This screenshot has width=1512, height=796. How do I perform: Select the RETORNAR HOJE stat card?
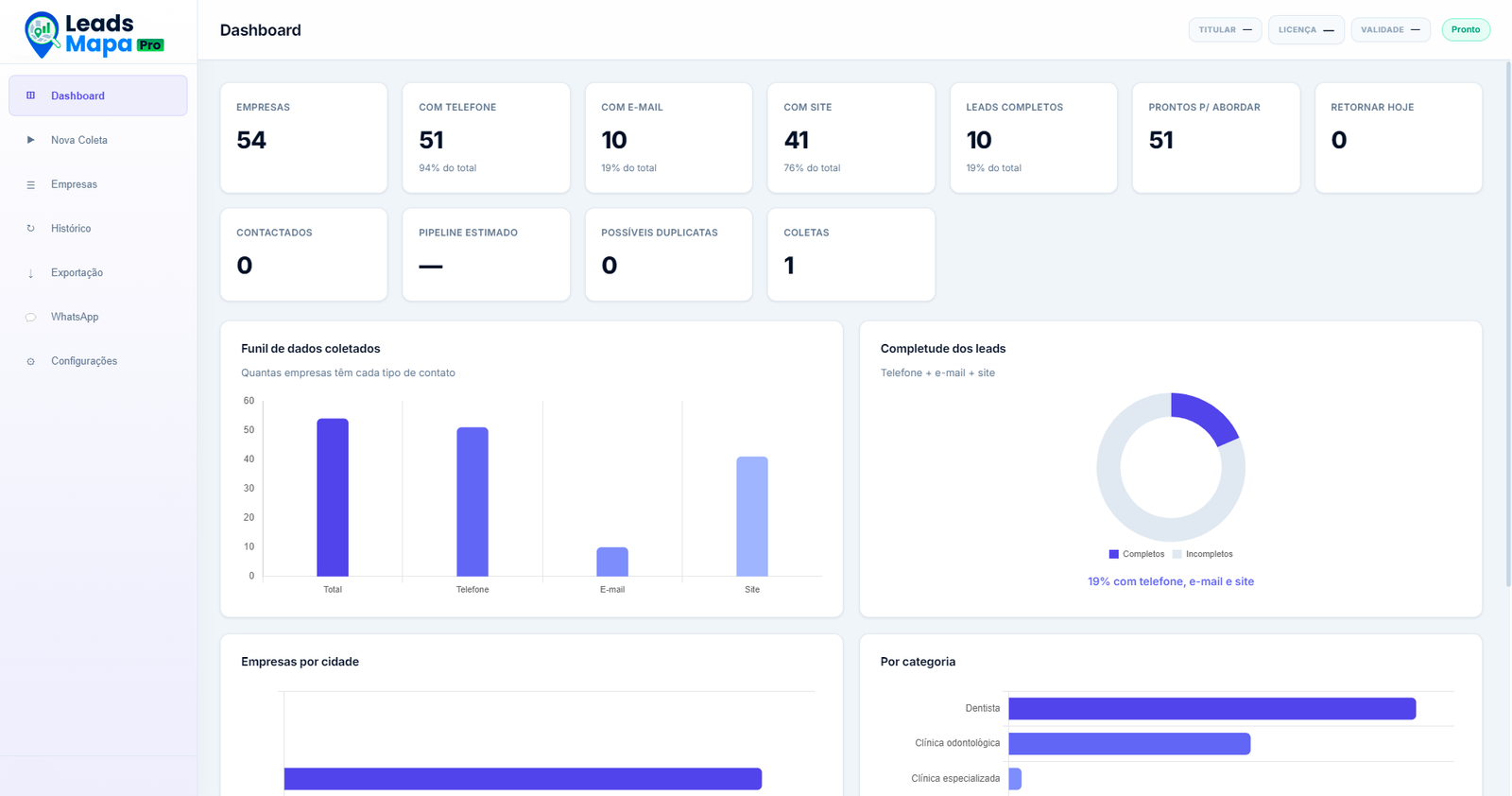pos(1398,138)
